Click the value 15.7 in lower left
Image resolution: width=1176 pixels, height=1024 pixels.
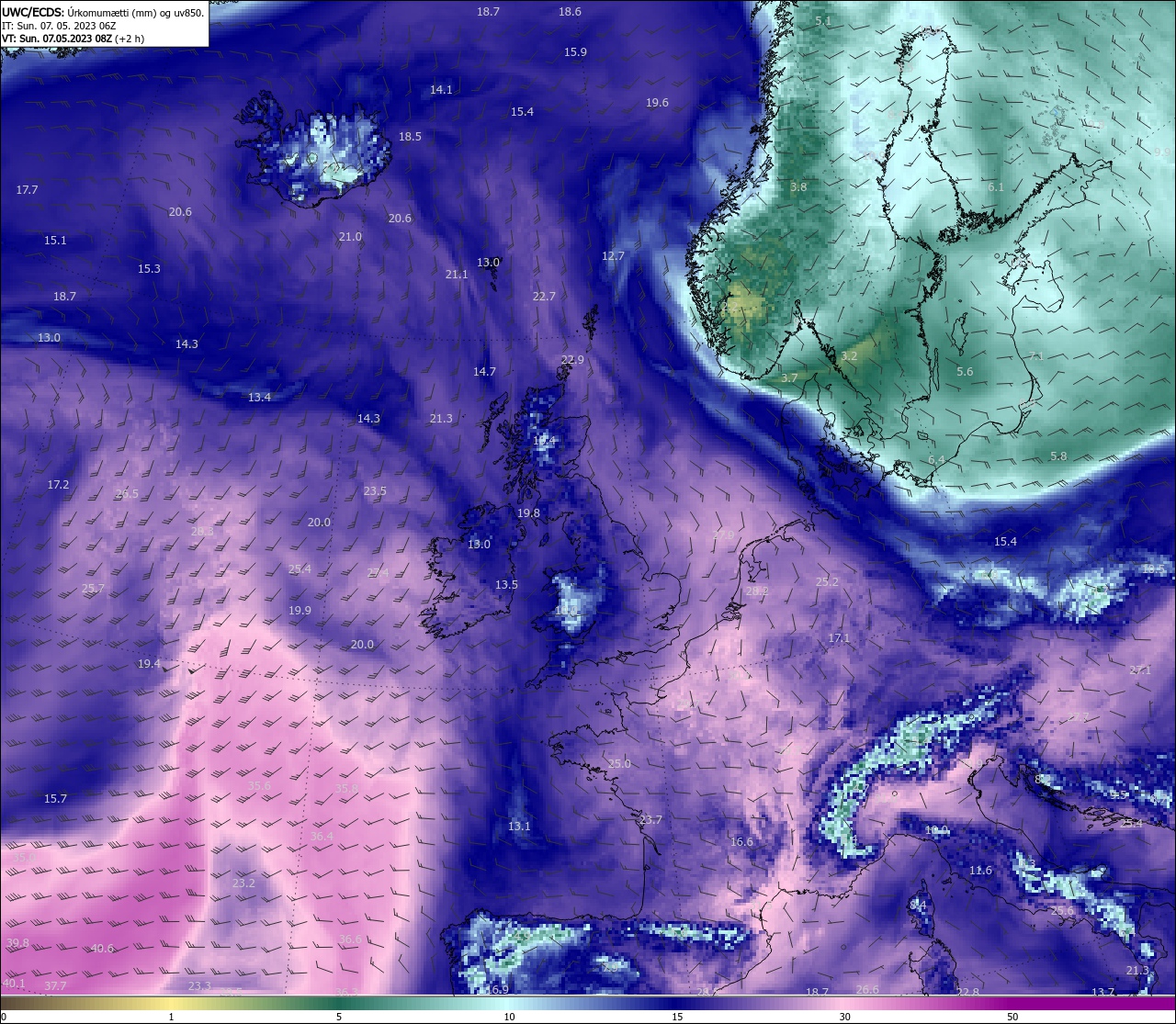click(x=55, y=799)
